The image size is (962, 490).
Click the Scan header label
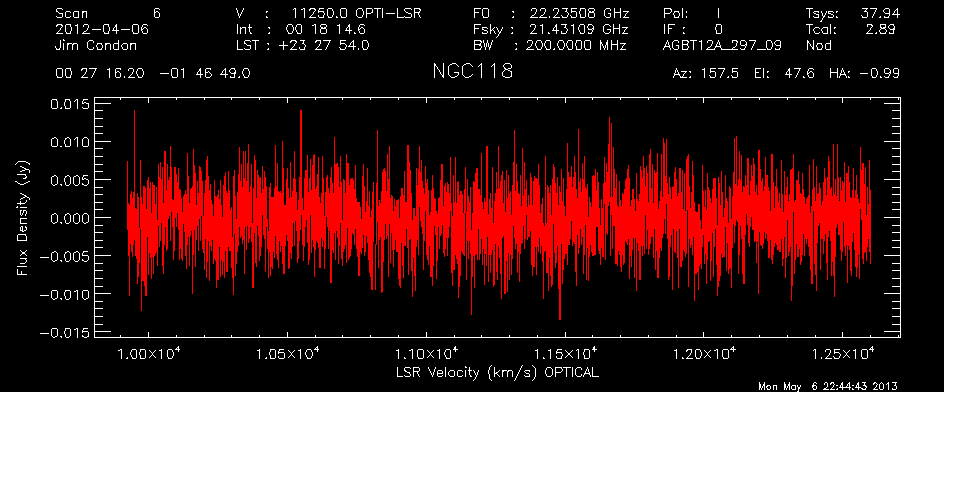(72, 13)
